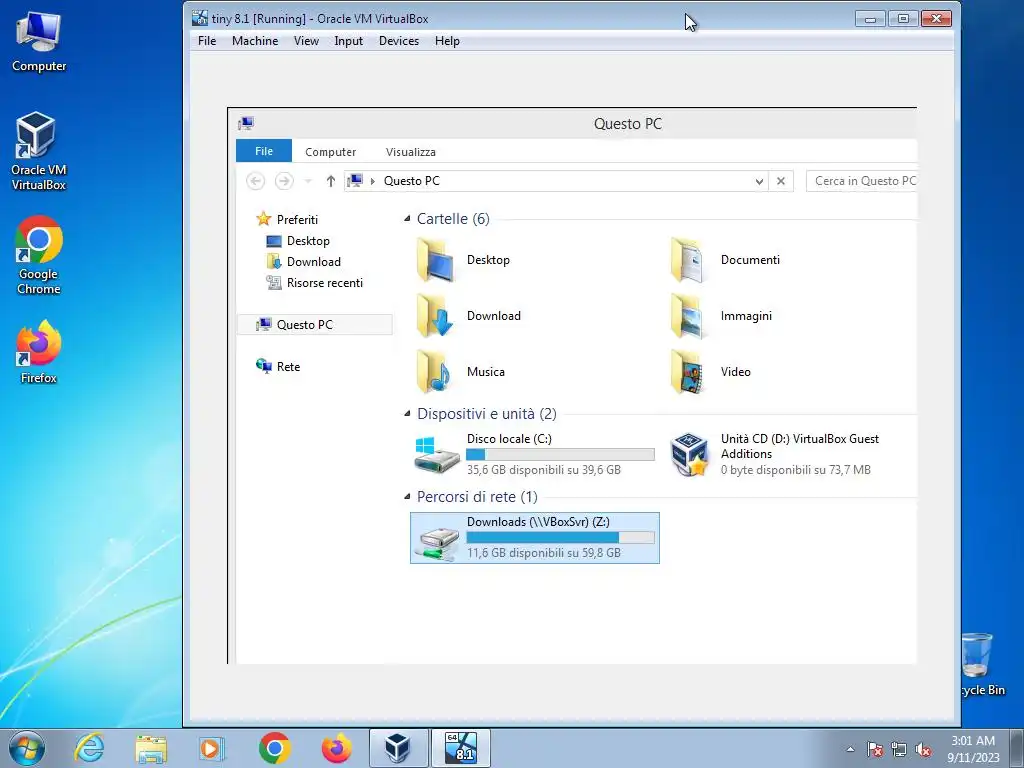This screenshot has height=768, width=1024.
Task: Select the VirtualBox Guest Additions CD icon
Action: pos(690,455)
